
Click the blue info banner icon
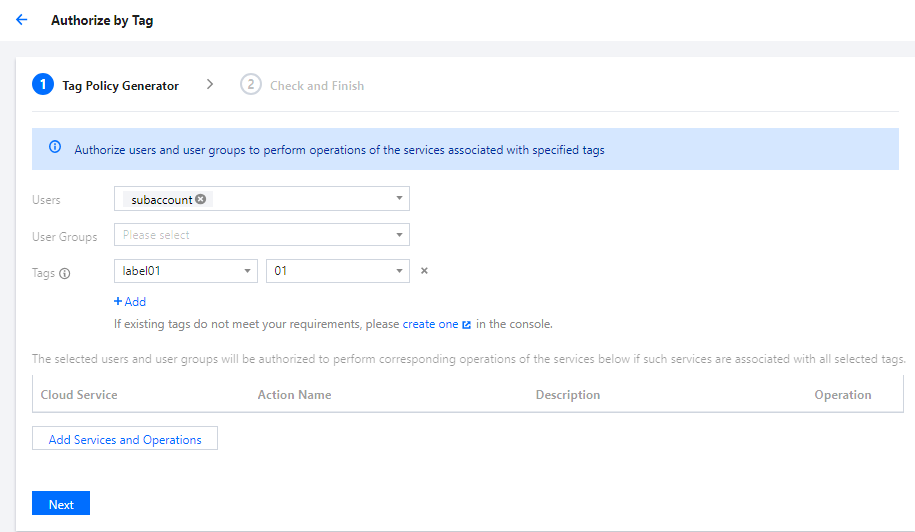point(55,148)
